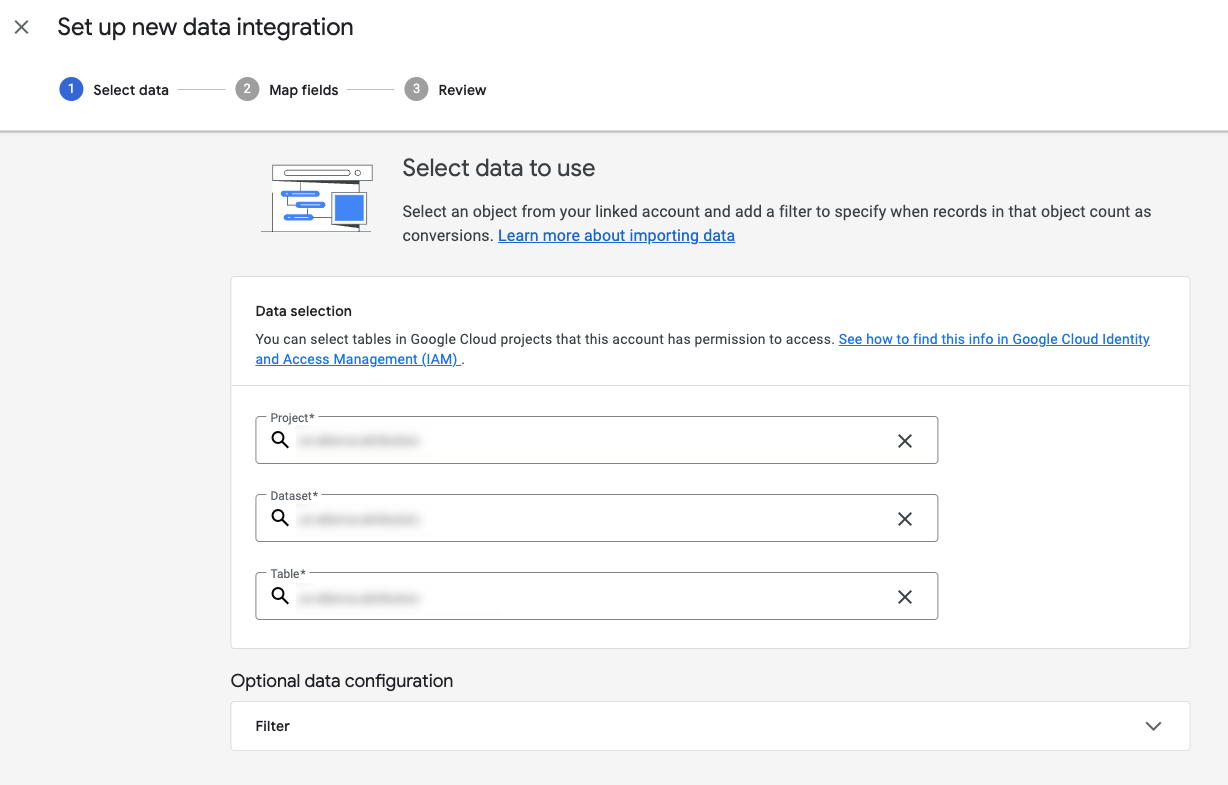Clear the Dataset field with X
The image size is (1228, 785).
[905, 519]
